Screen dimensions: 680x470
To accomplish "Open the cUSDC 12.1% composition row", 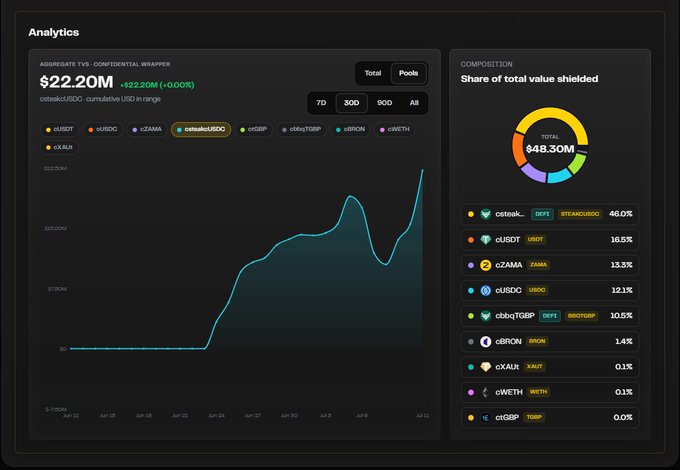I will 550,290.
